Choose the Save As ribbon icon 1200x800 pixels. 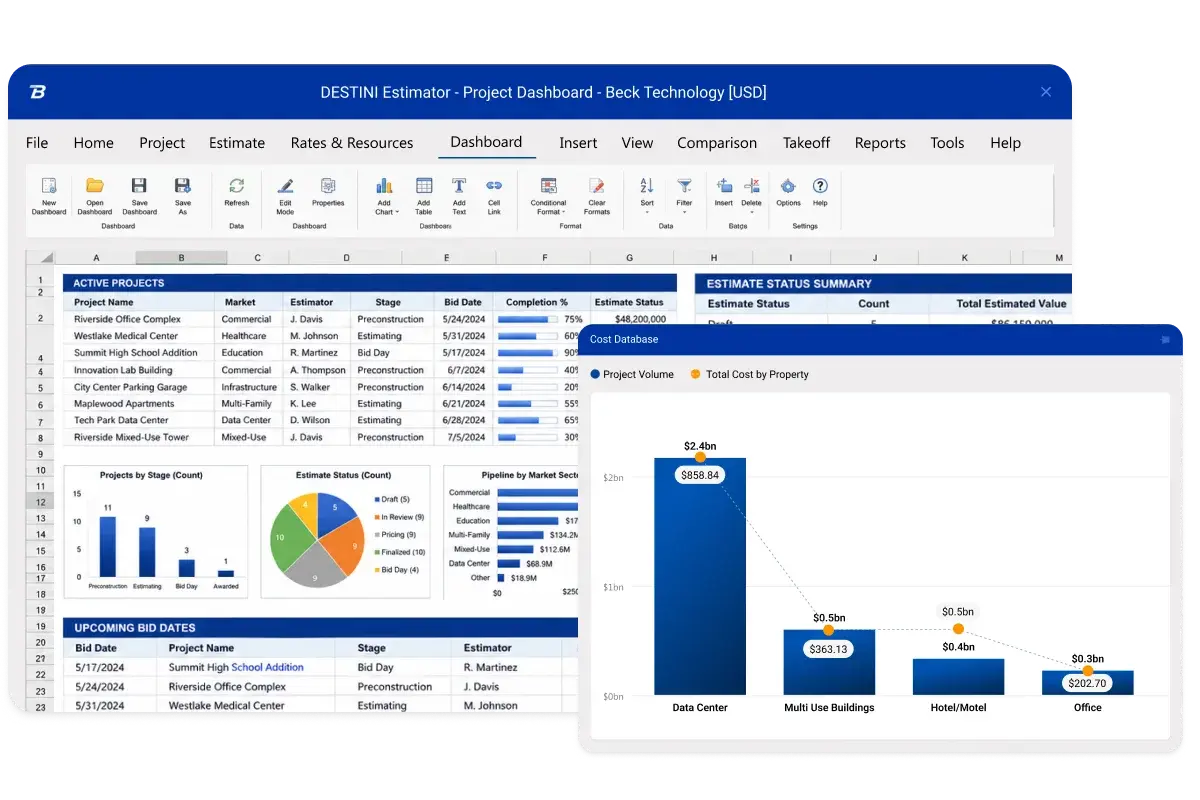(182, 185)
